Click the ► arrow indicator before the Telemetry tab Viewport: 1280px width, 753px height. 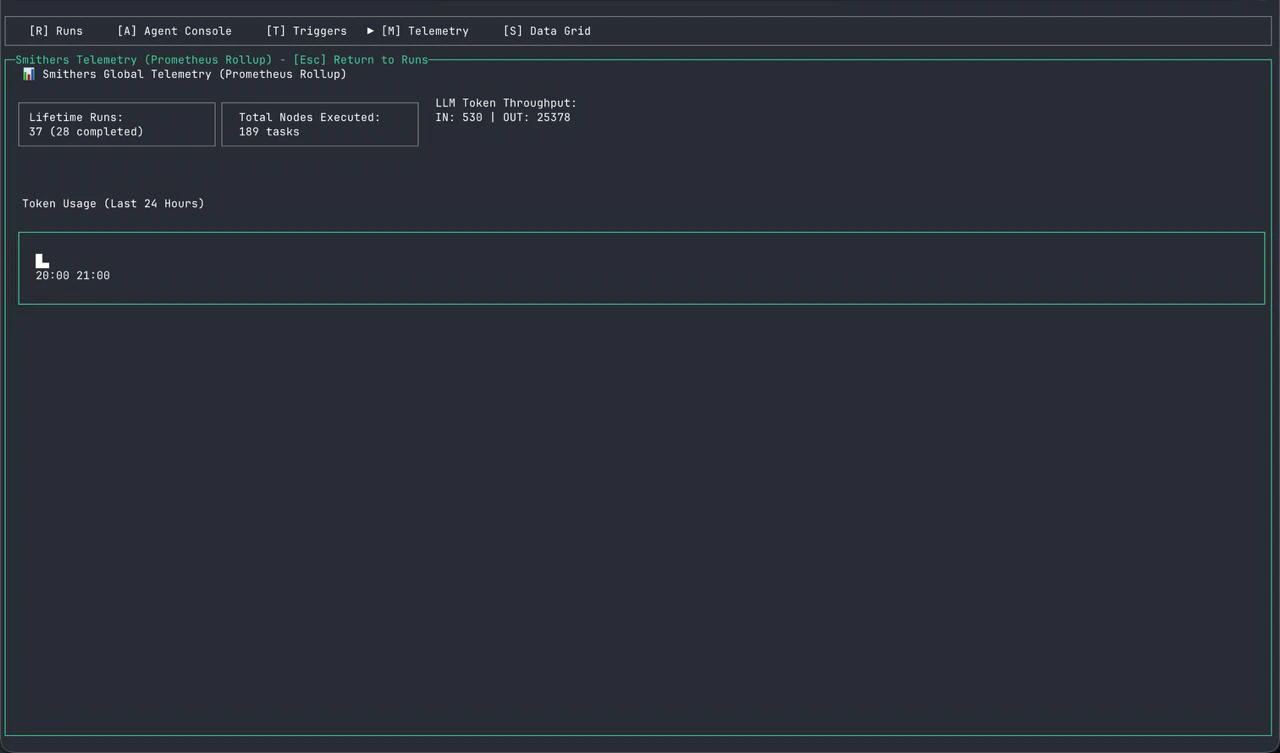370,31
